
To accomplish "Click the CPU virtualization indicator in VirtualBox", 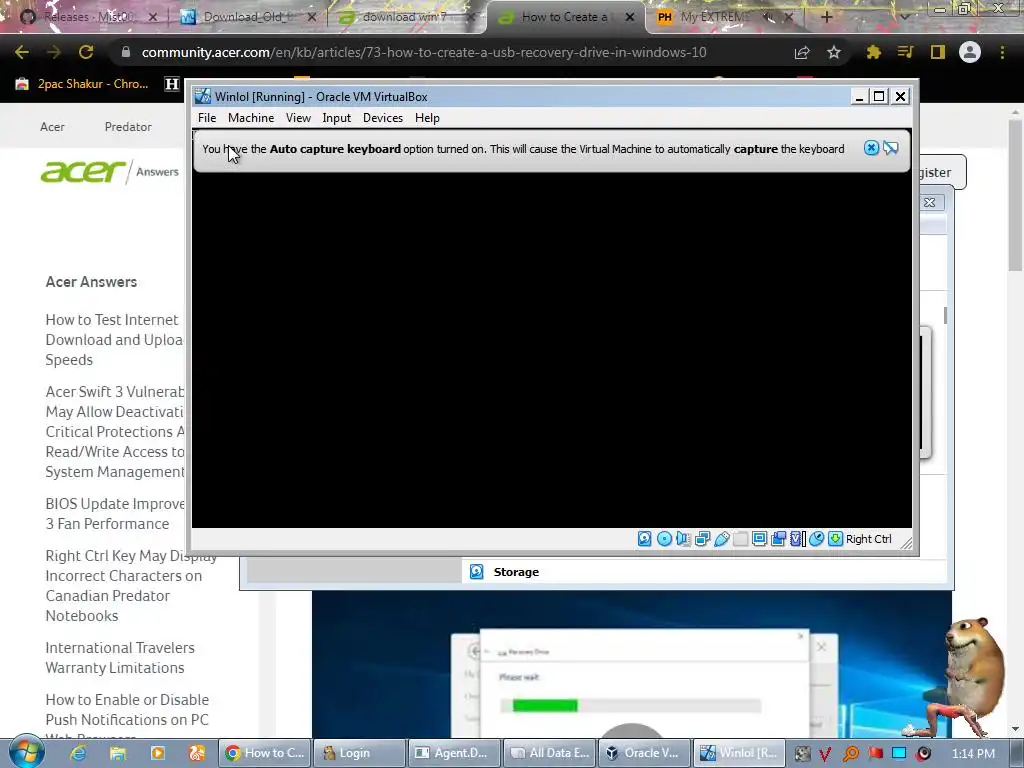I will [797, 539].
